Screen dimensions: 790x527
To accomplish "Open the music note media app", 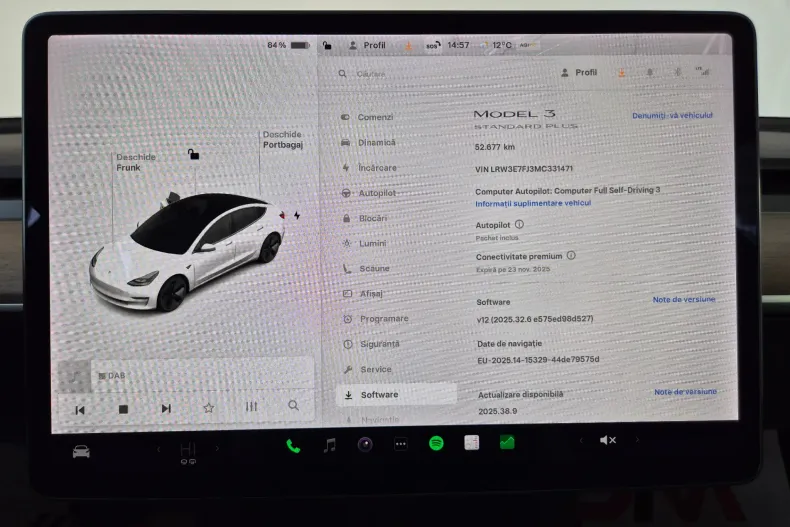I will 330,445.
